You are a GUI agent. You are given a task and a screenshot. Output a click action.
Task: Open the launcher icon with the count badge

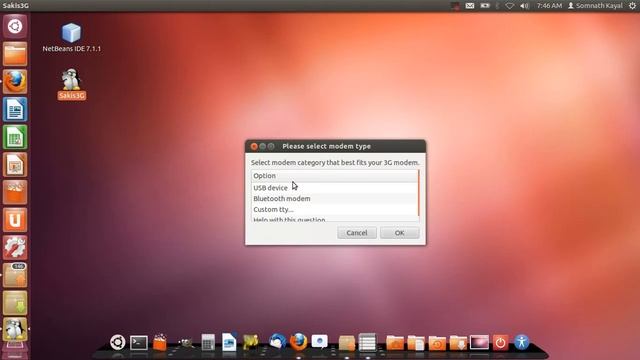click(x=15, y=275)
